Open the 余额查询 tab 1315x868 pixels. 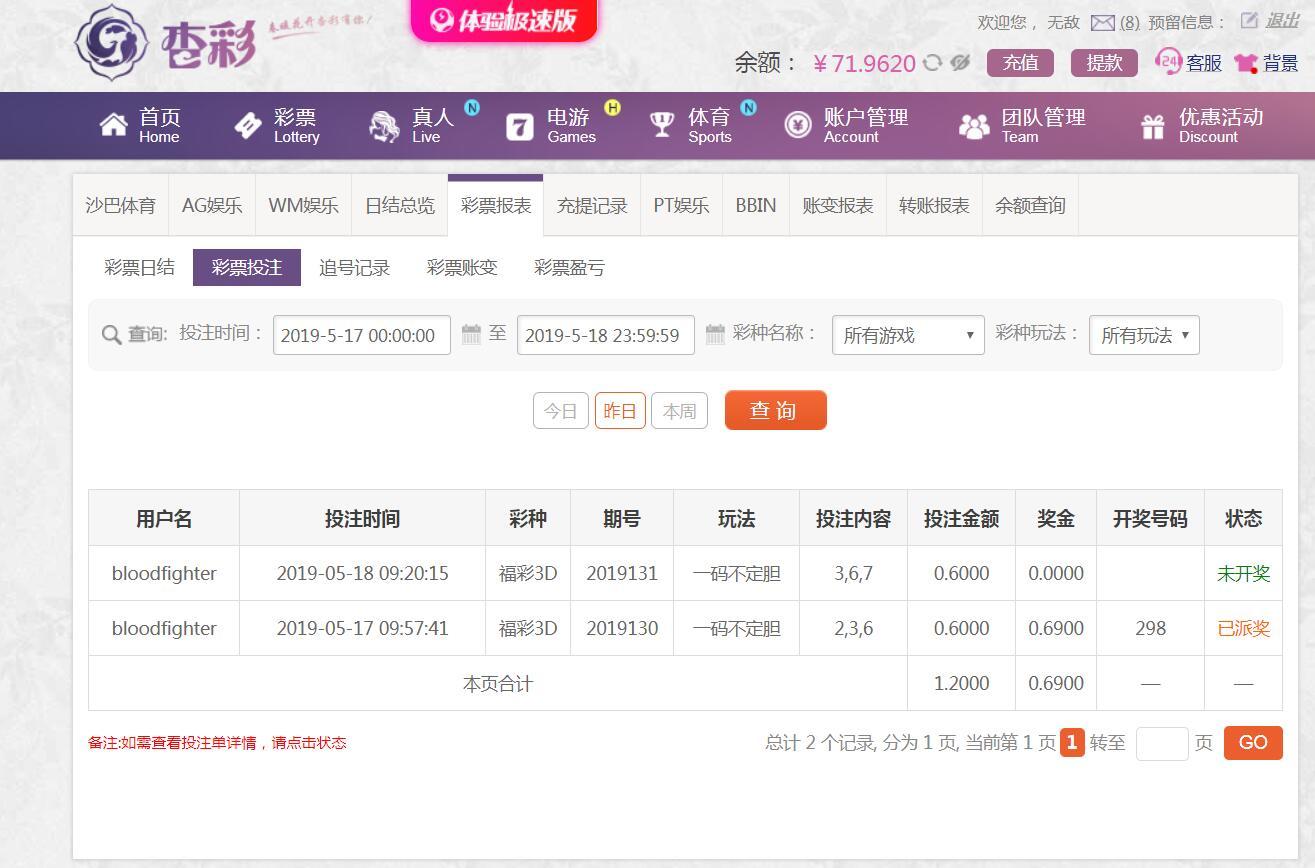click(x=1030, y=206)
